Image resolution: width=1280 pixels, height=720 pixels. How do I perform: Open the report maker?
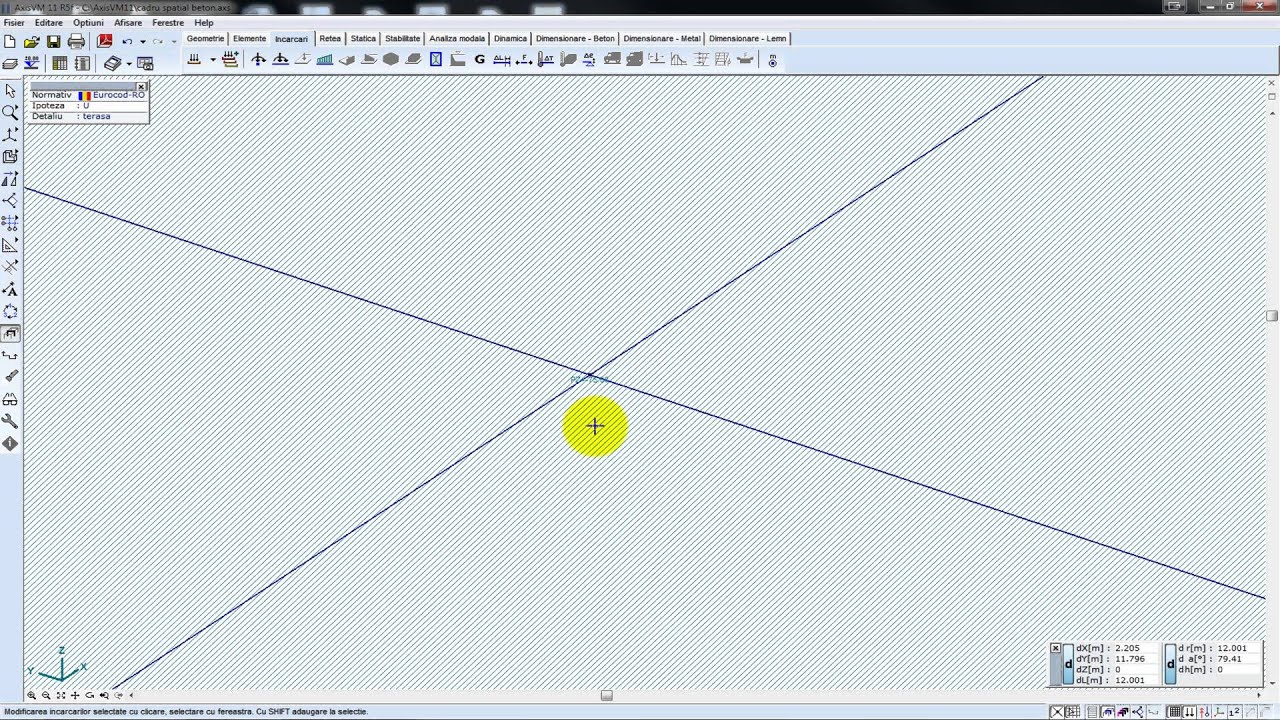click(82, 63)
